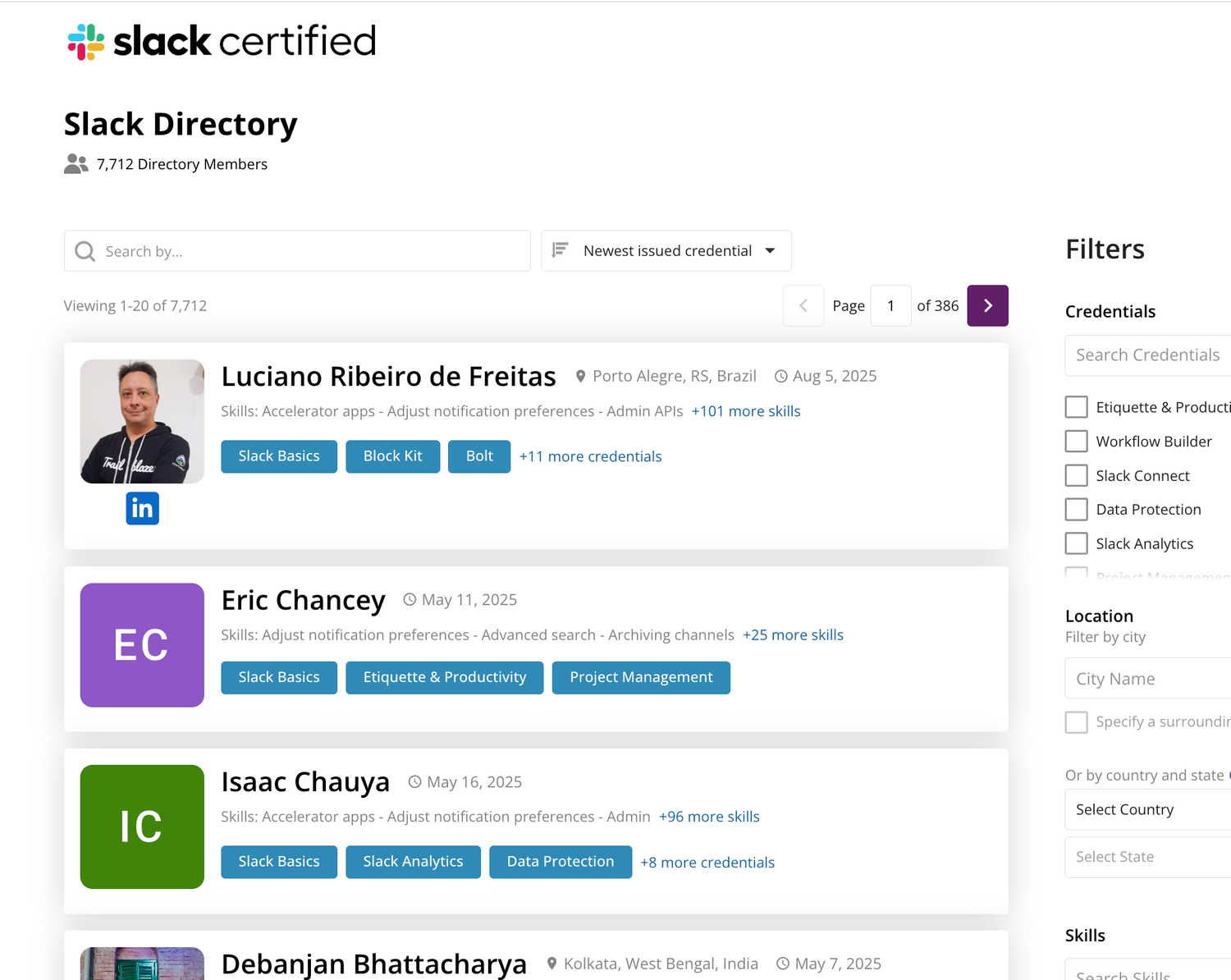Click clock icon beside Aug 5, 2025
Image resolution: width=1231 pixels, height=980 pixels.
(x=781, y=376)
